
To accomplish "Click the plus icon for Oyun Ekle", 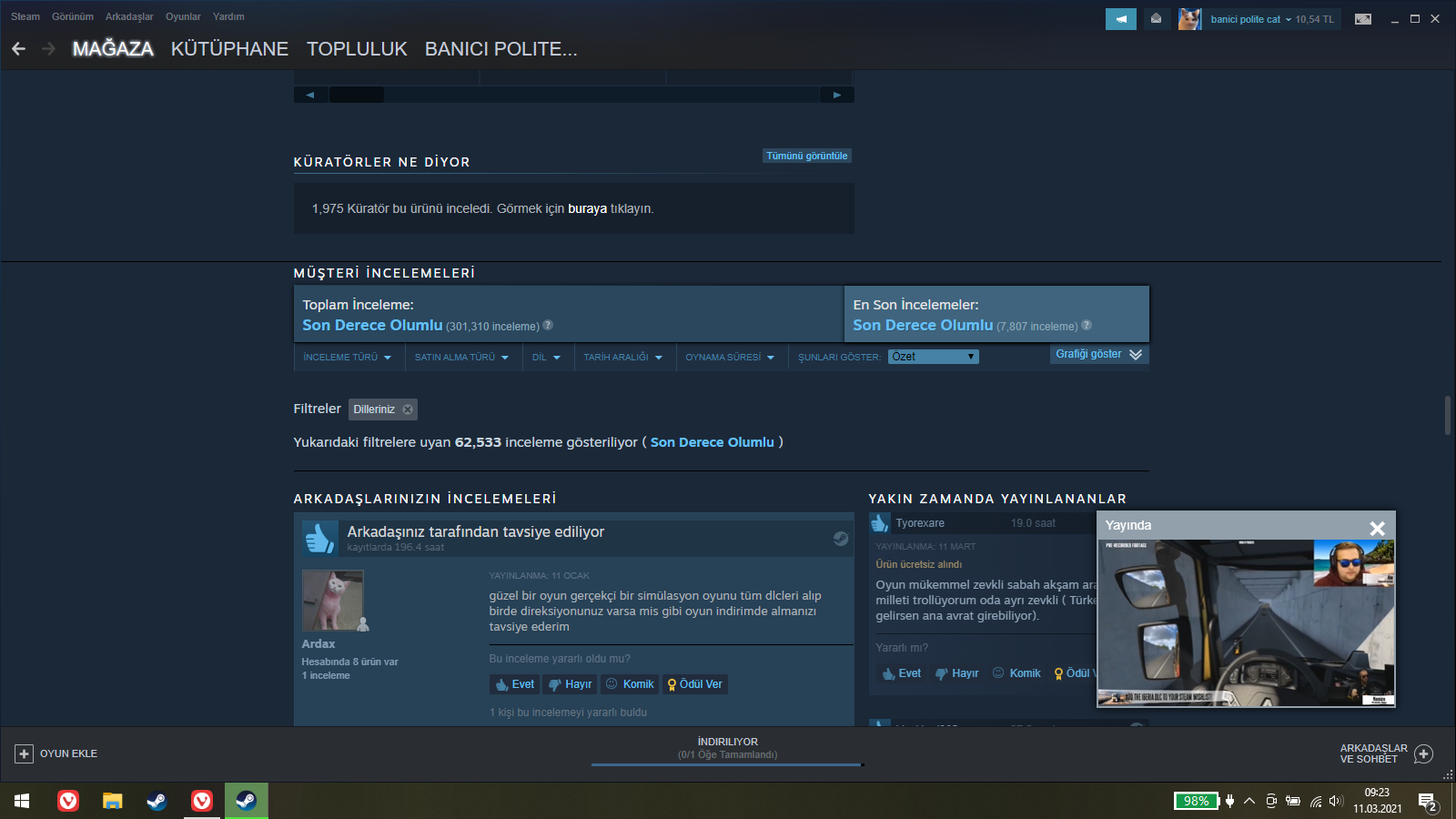I will tap(24, 753).
